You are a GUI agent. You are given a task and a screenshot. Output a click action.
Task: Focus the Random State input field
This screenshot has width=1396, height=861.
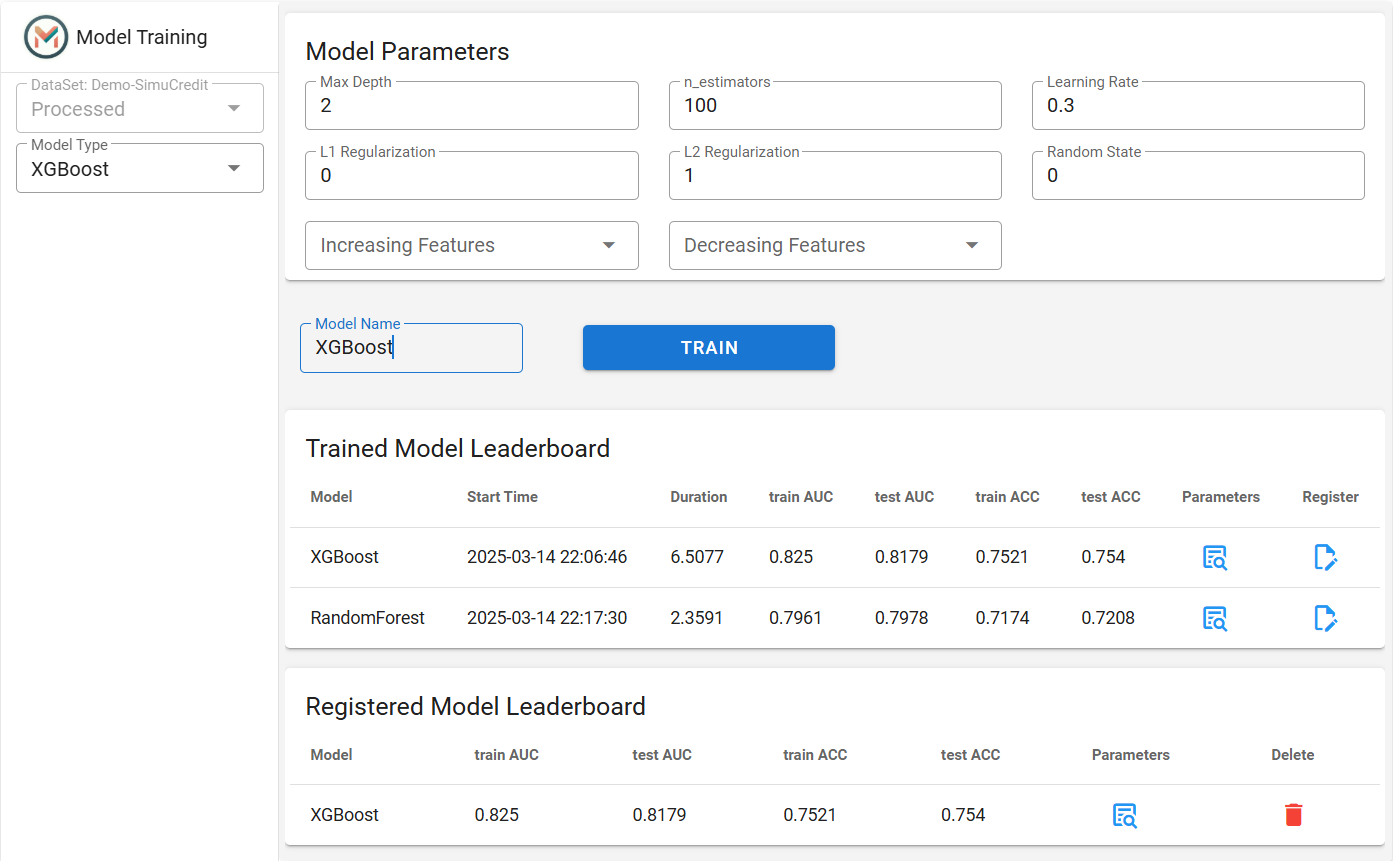coord(1198,175)
